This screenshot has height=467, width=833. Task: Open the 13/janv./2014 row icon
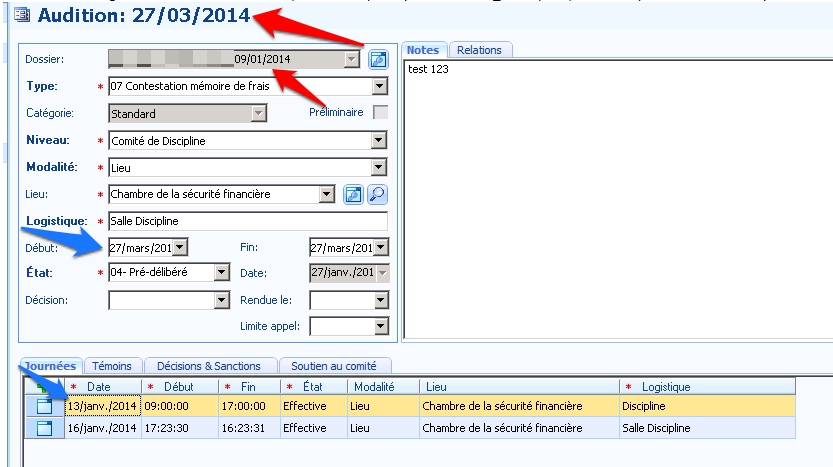coord(44,406)
